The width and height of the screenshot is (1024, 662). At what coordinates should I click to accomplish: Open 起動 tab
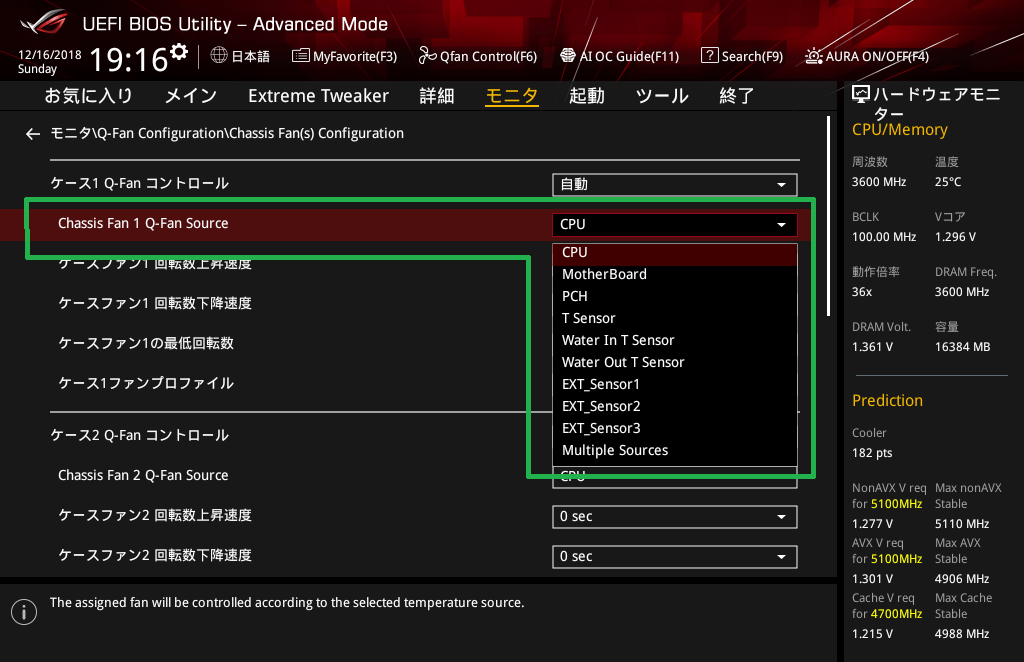coord(586,96)
